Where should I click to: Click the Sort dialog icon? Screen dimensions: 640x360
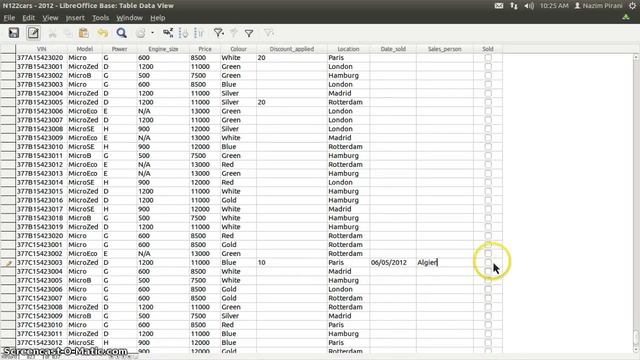[x=168, y=33]
